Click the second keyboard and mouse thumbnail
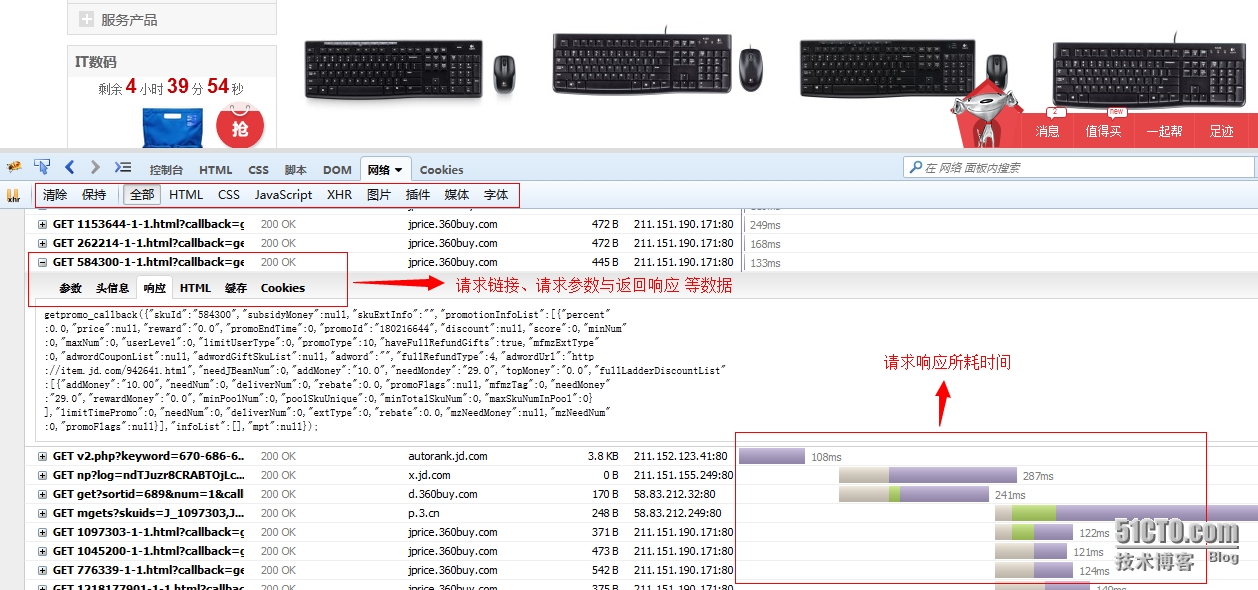This screenshot has height=590, width=1258. pyautogui.click(x=657, y=63)
